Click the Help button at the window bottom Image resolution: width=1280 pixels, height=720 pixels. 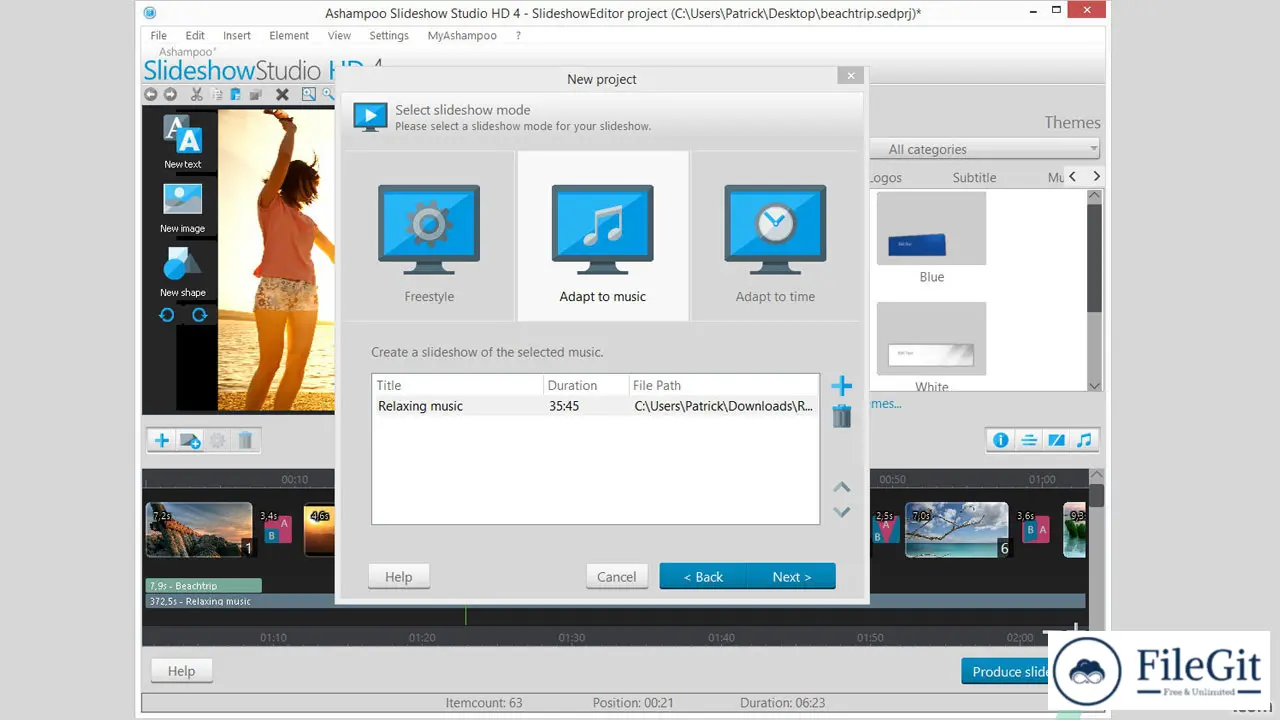pos(181,671)
